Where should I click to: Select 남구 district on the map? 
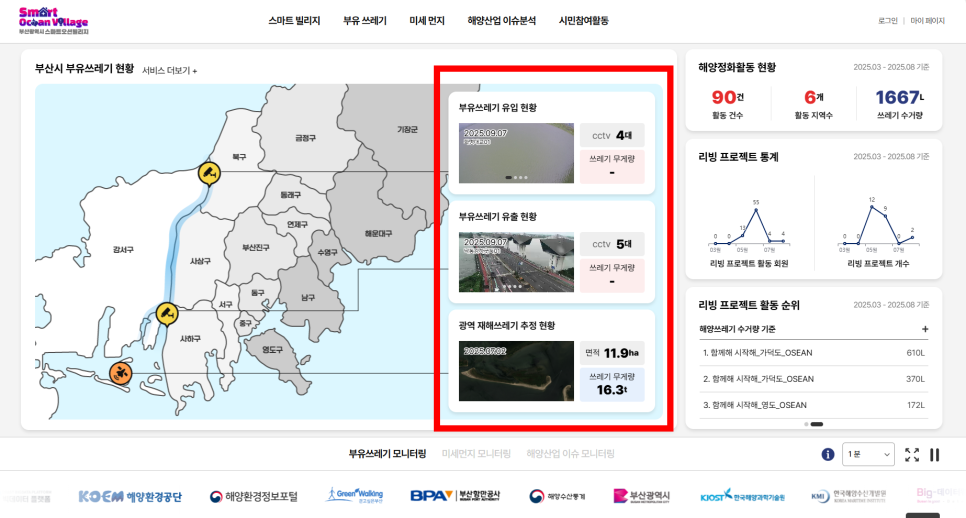308,297
